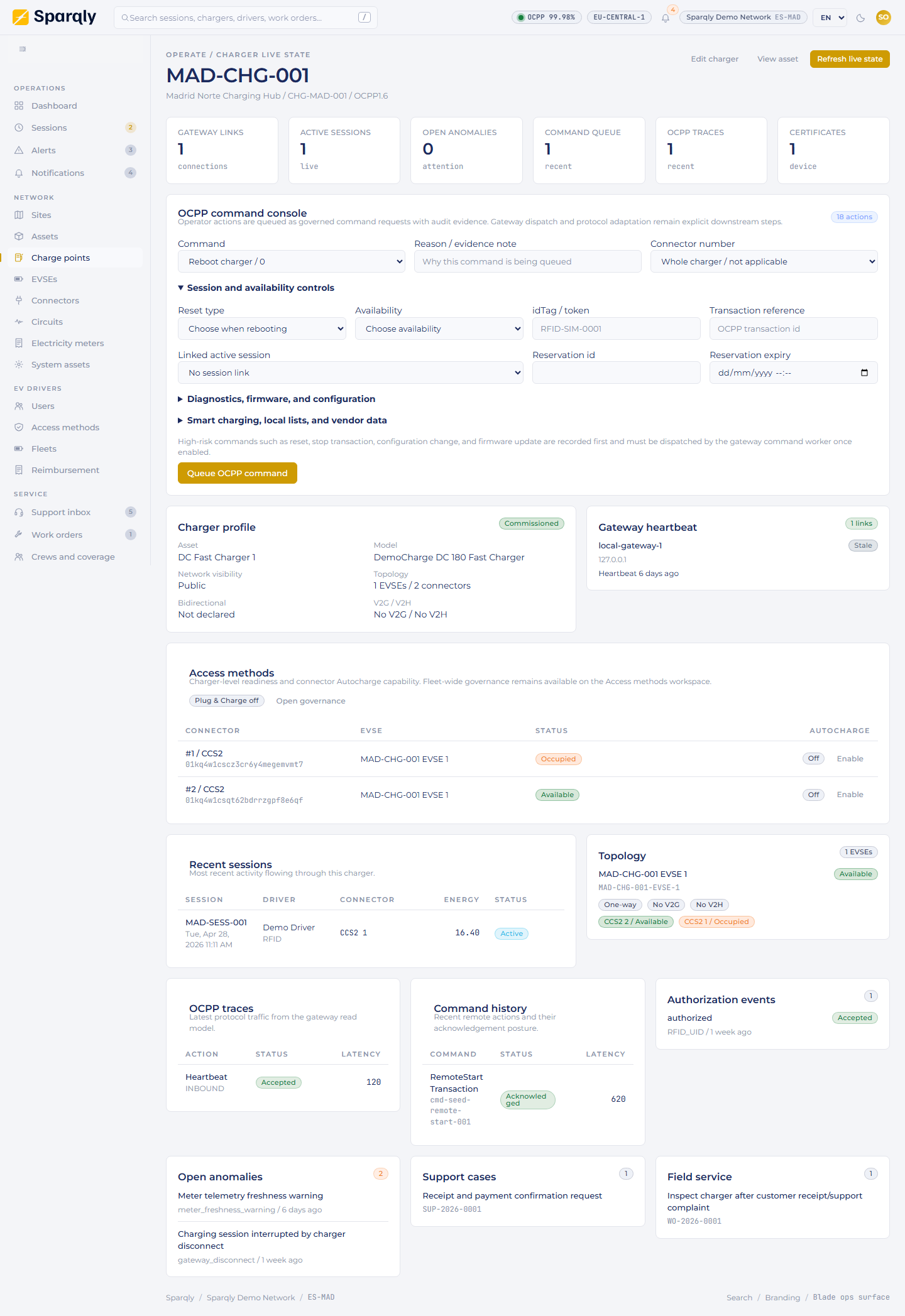Image resolution: width=905 pixels, height=1316 pixels.
Task: Click the Reservation id field
Action: tap(617, 373)
